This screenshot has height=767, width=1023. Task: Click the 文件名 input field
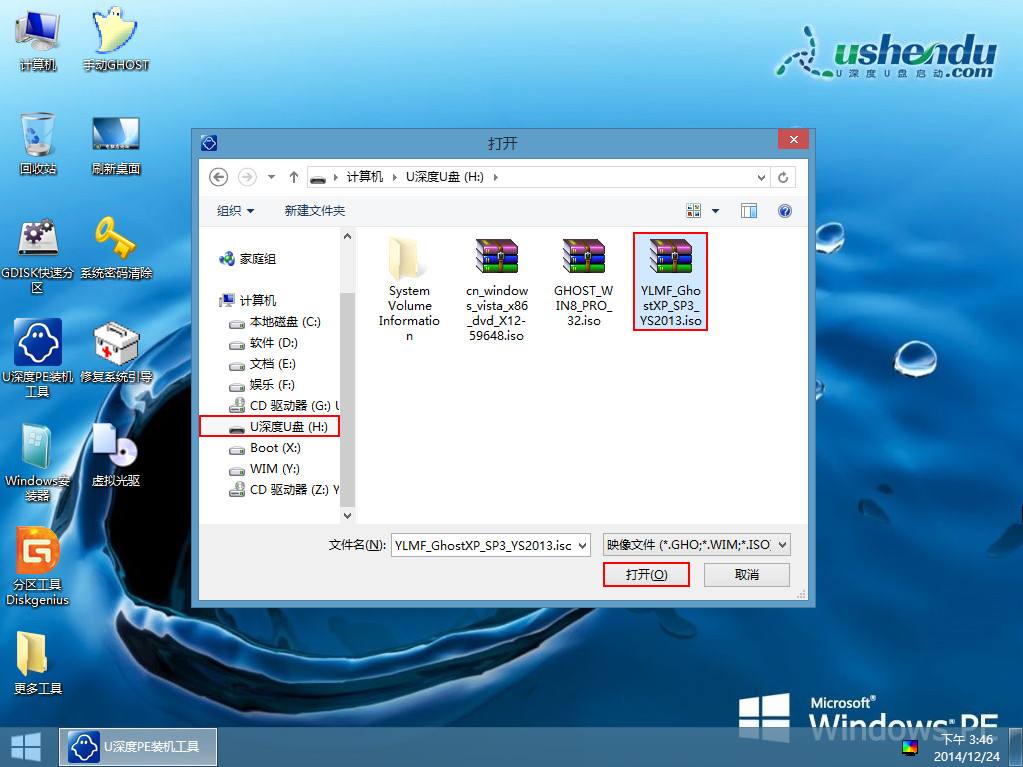tap(483, 545)
